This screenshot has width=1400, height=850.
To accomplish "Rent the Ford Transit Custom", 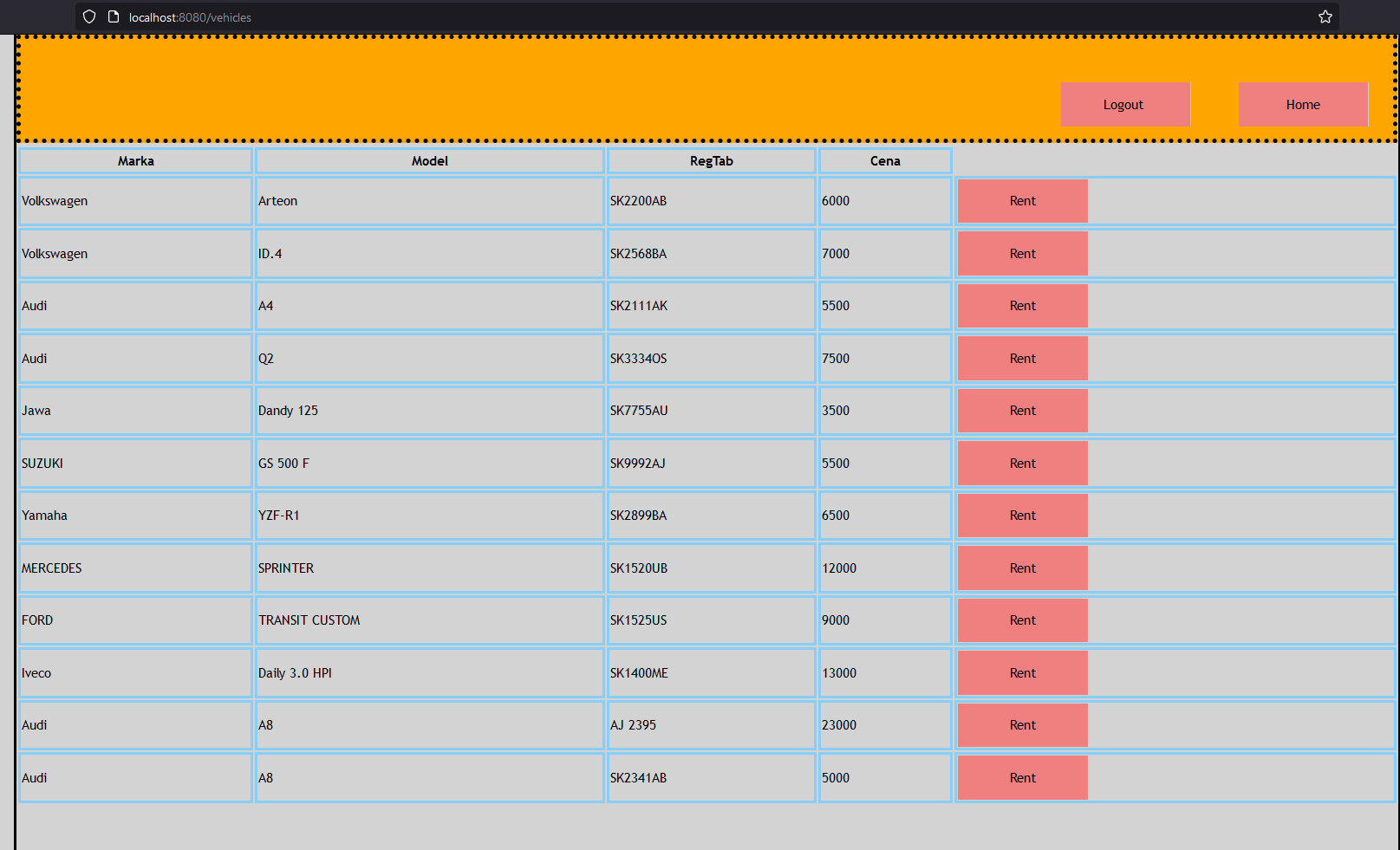I will tap(1022, 620).
